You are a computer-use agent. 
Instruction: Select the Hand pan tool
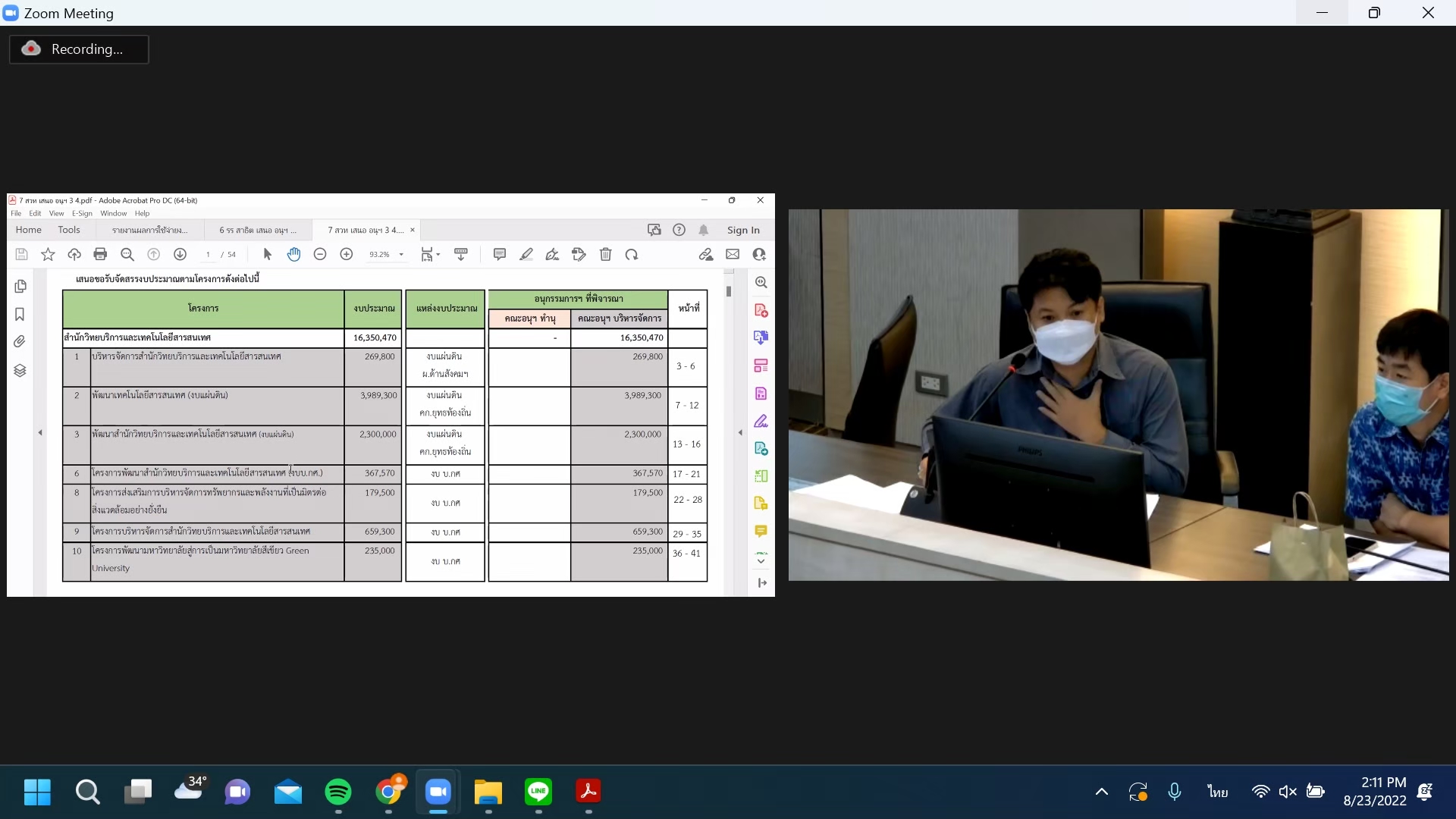tap(294, 255)
